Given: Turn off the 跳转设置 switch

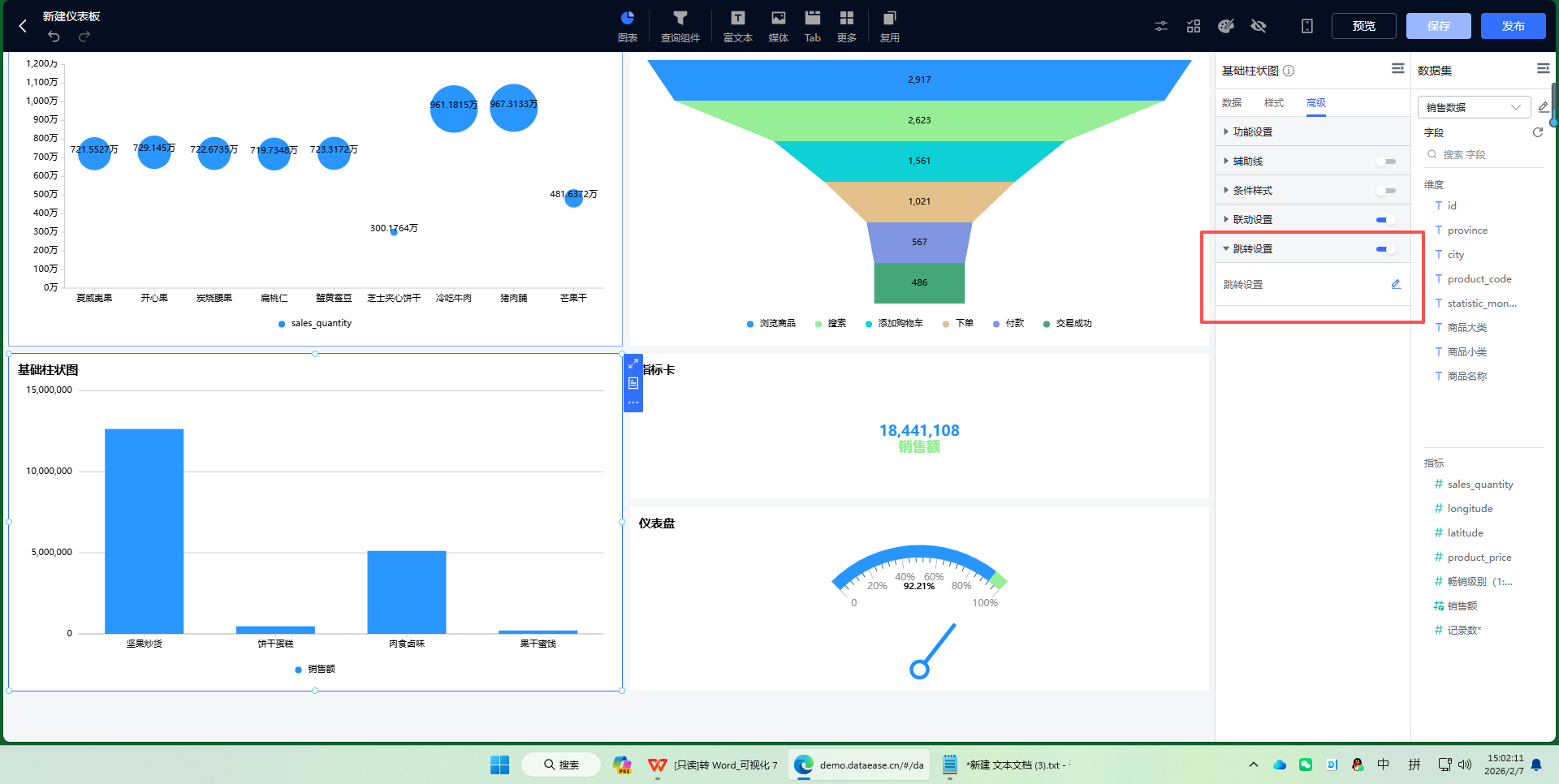Looking at the screenshot, I should [x=1386, y=249].
